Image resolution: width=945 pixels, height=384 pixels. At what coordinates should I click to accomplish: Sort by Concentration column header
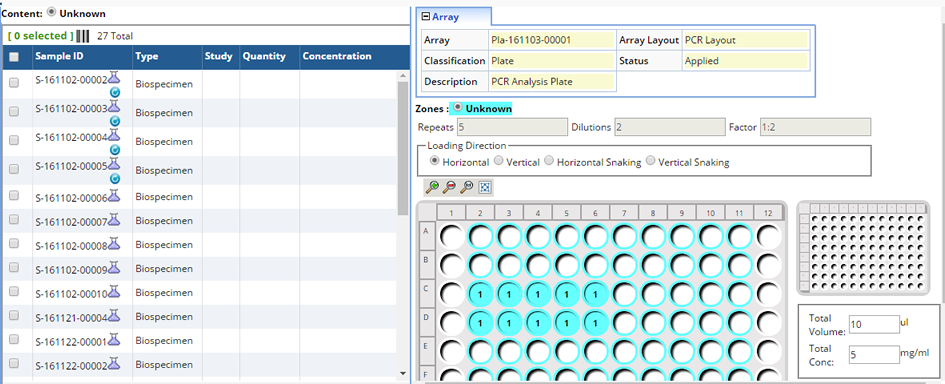click(x=337, y=56)
